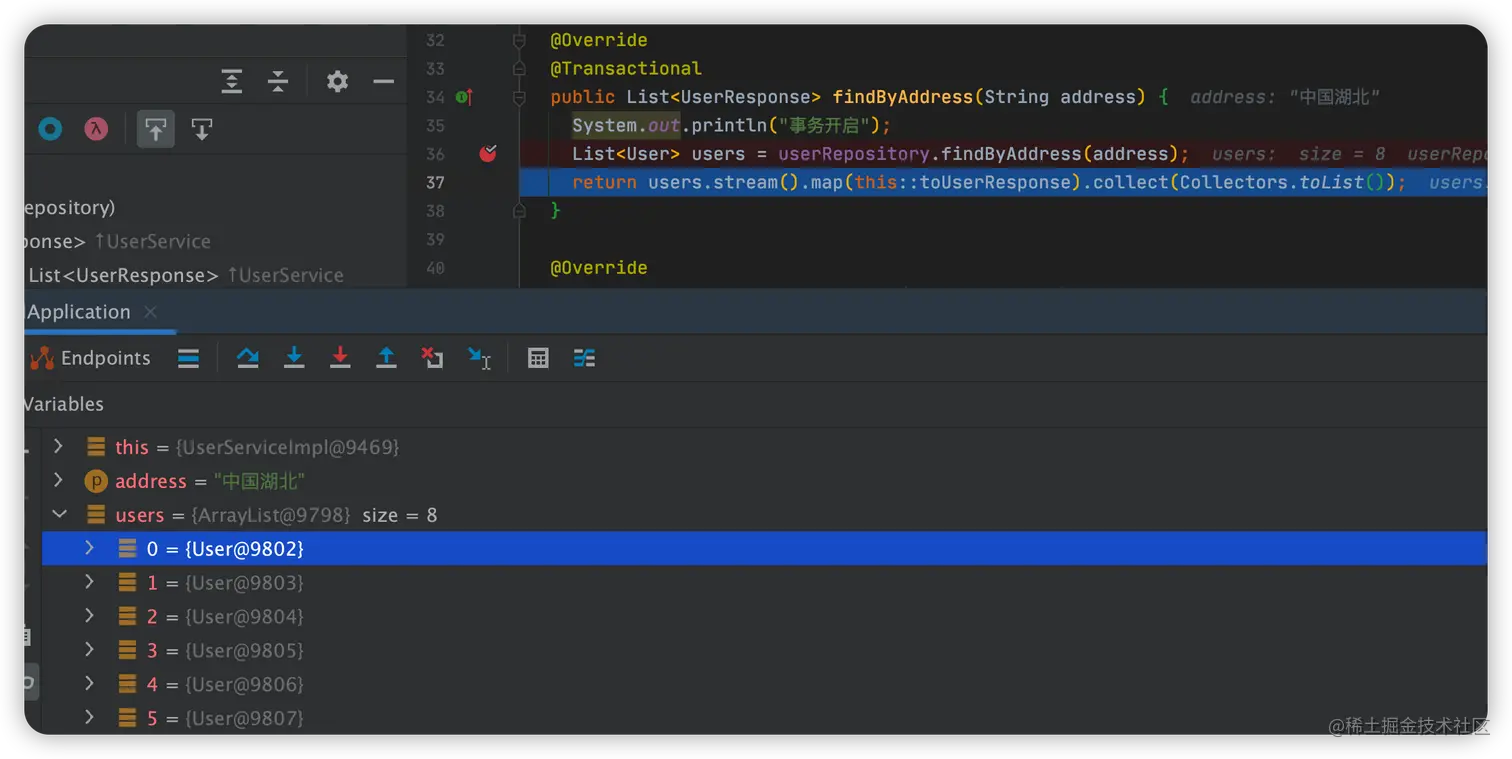Screen dimensions: 1512x759
Task: Select the 'this = {UserServiceImpl@9469}' row
Action: (x=764, y=447)
